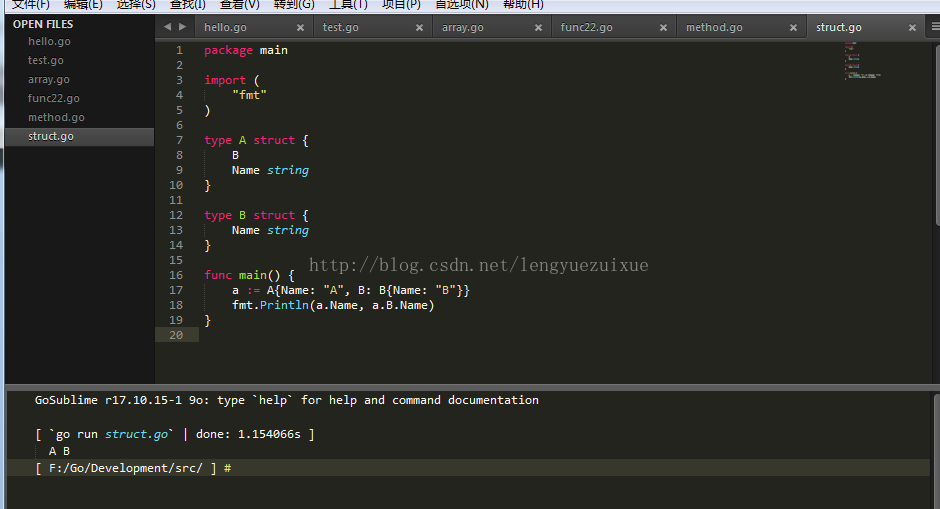Click 'func main() {' declaration
The height and width of the screenshot is (509, 940).
click(249, 275)
